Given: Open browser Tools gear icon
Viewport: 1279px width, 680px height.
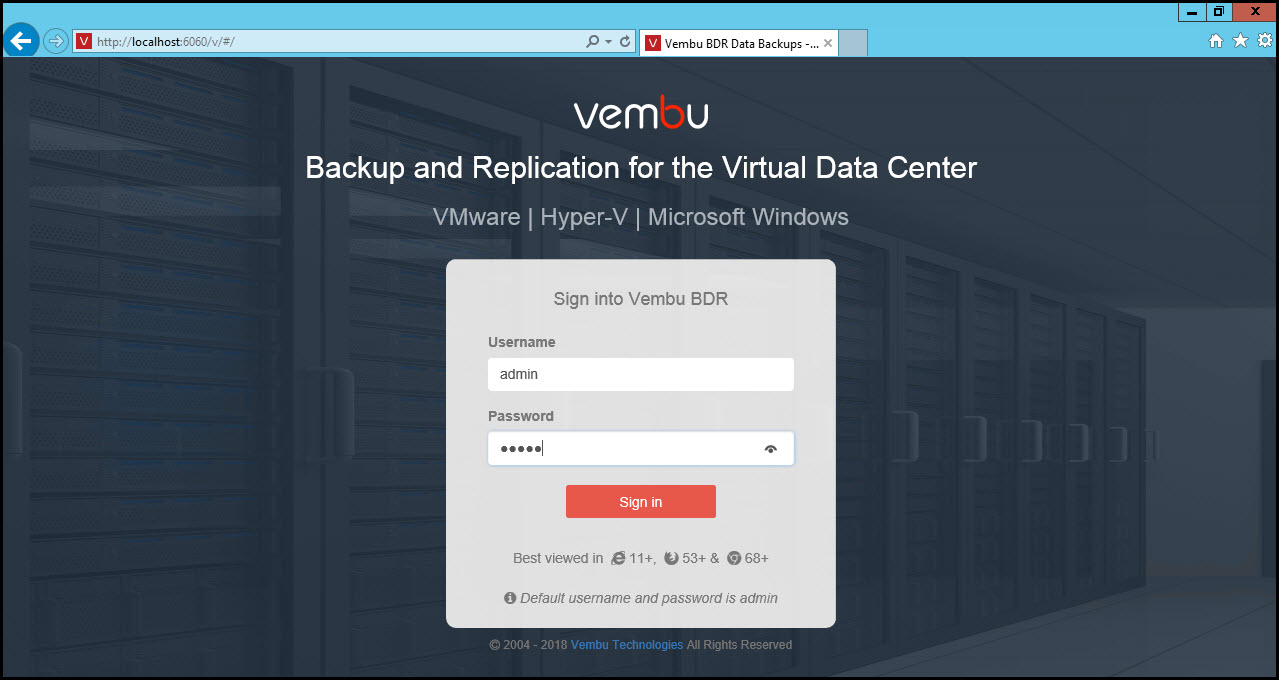Looking at the screenshot, I should (1264, 41).
